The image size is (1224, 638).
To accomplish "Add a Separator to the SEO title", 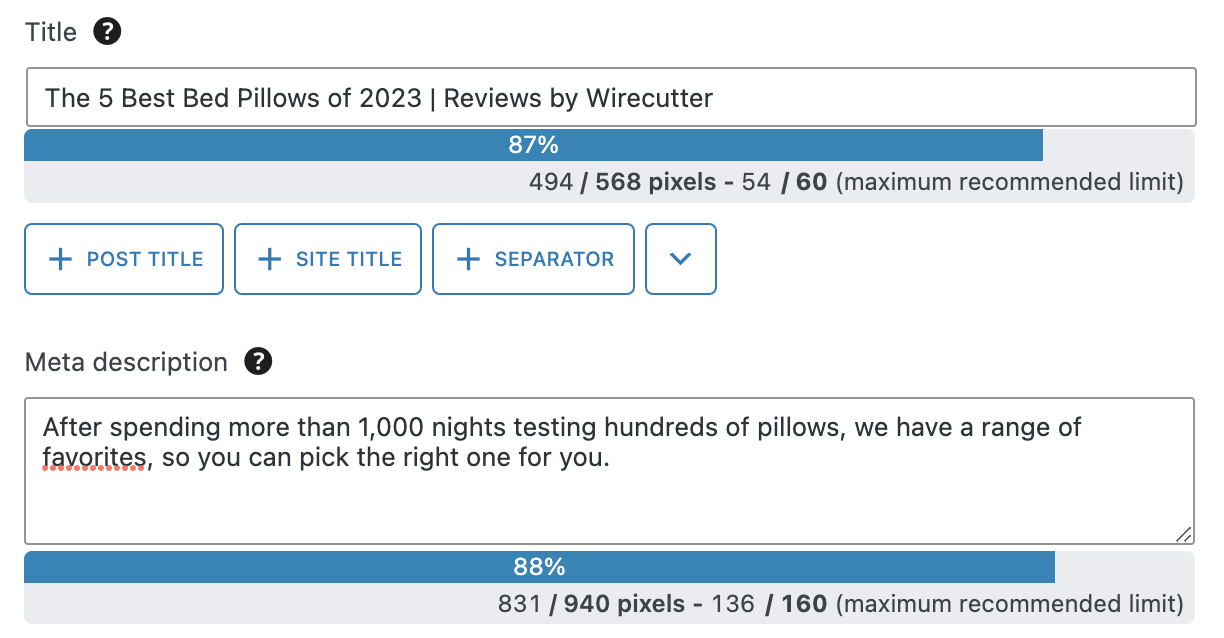I will pyautogui.click(x=533, y=258).
